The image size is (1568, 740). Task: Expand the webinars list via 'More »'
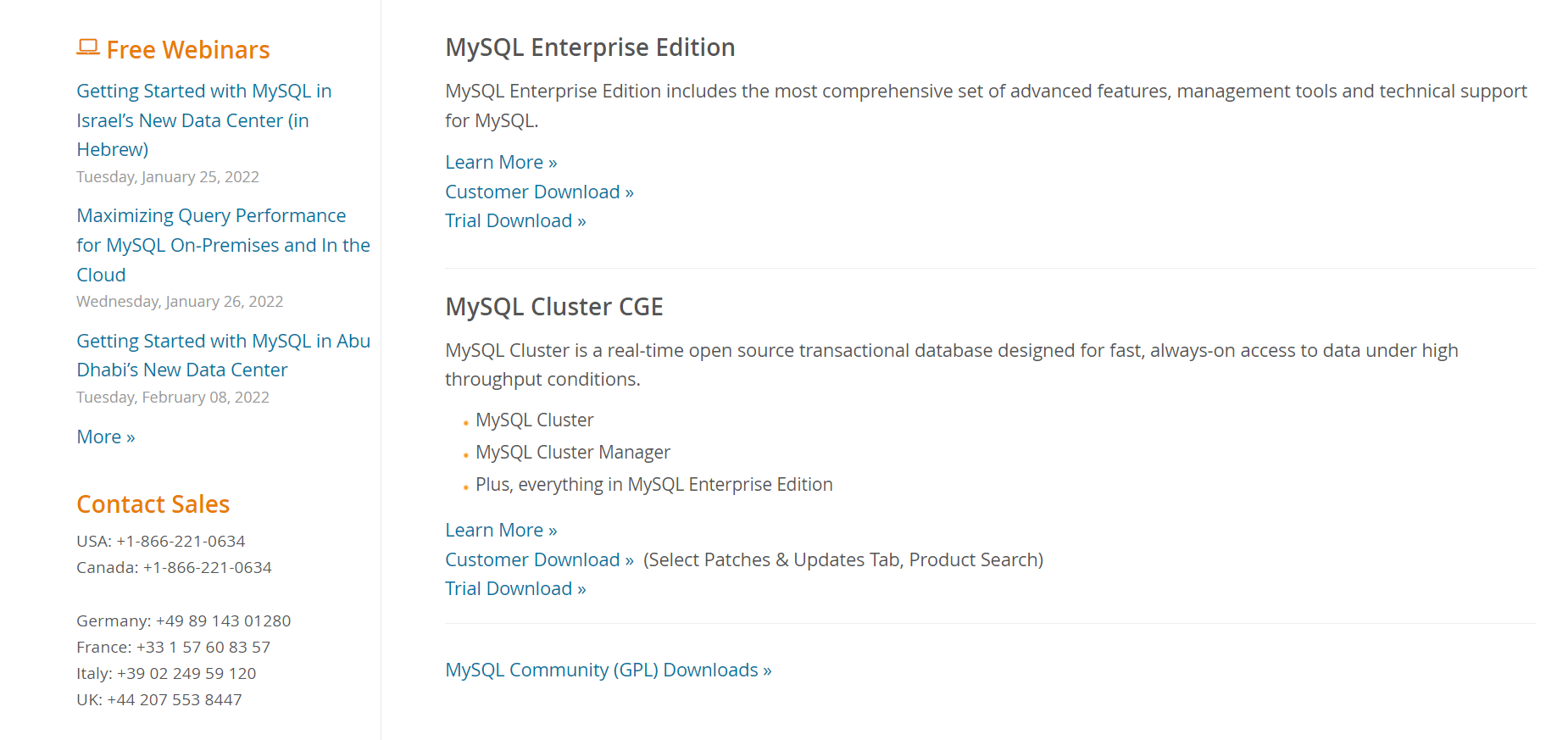[105, 437]
